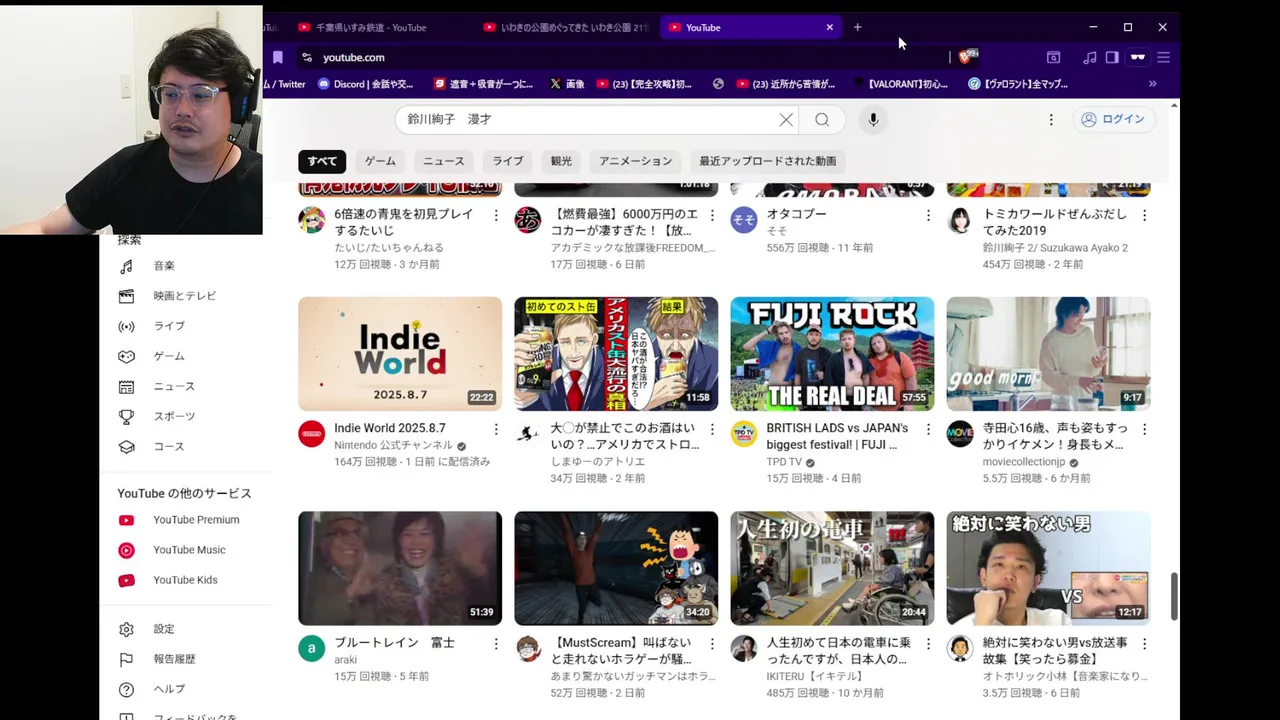Select the ニュース filter chip

(x=444, y=161)
